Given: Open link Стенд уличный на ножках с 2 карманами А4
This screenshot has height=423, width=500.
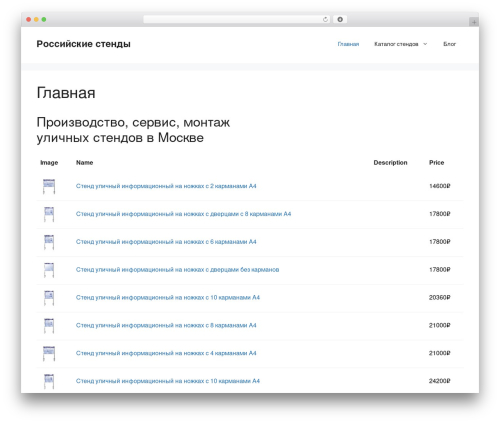Looking at the screenshot, I should pyautogui.click(x=166, y=186).
